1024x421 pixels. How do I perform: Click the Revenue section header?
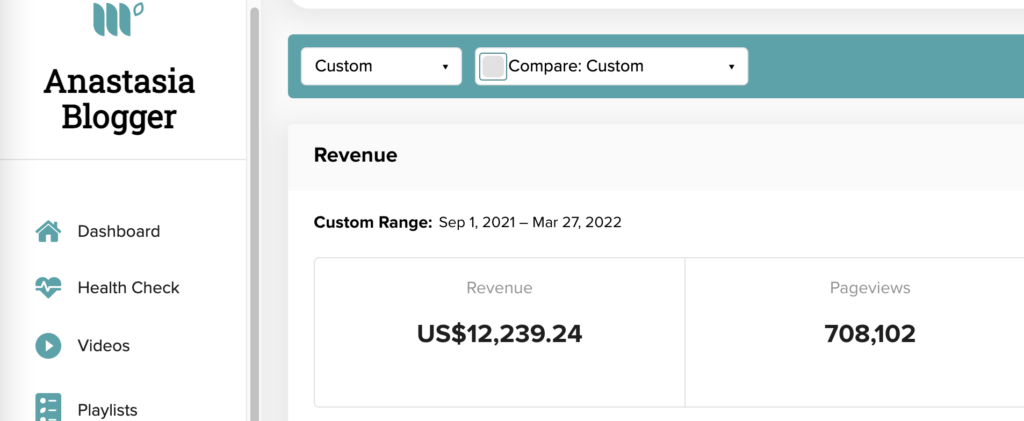(x=355, y=155)
